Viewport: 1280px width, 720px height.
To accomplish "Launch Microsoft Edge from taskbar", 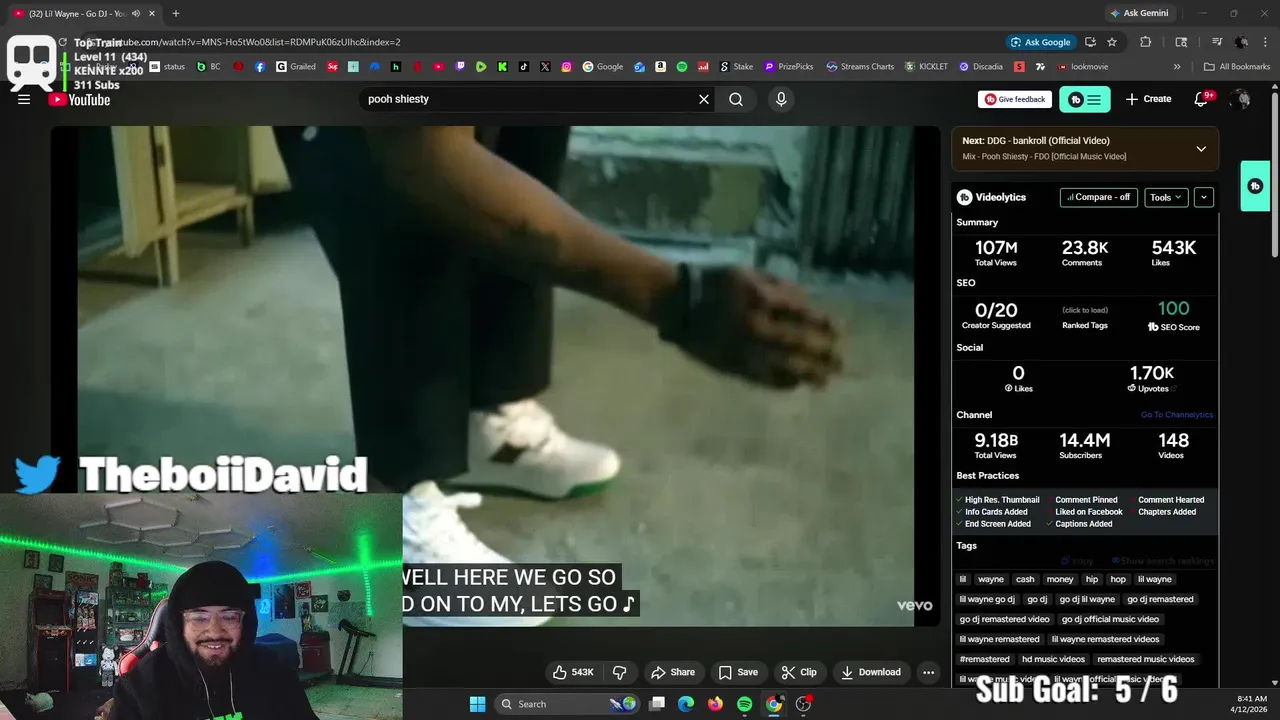I will pos(686,704).
